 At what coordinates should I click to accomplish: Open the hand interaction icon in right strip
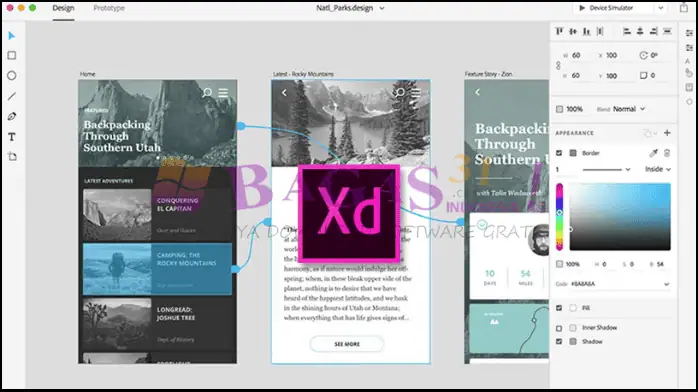pyautogui.click(x=689, y=73)
